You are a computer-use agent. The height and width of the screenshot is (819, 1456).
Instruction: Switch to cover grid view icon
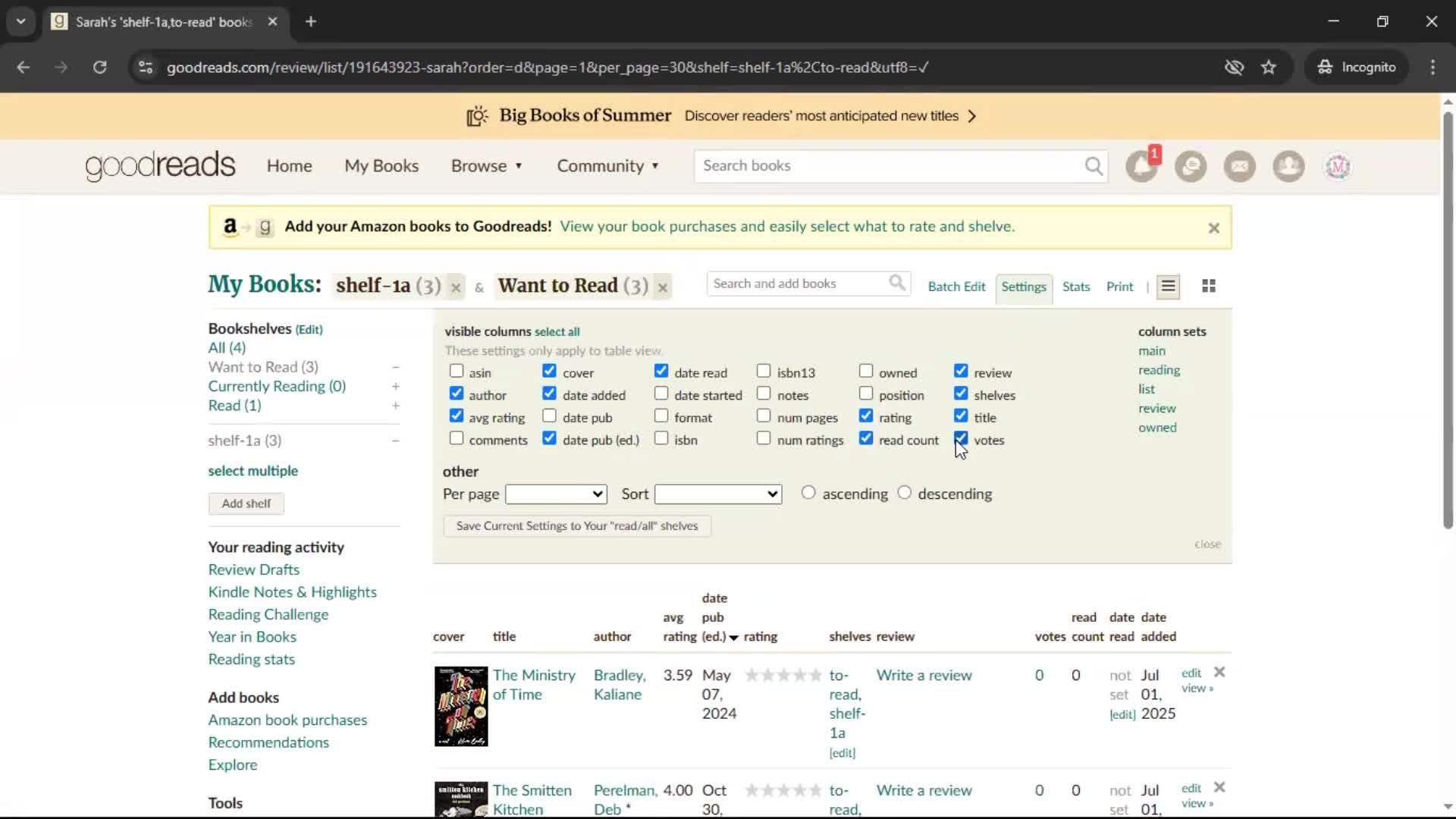click(1209, 287)
